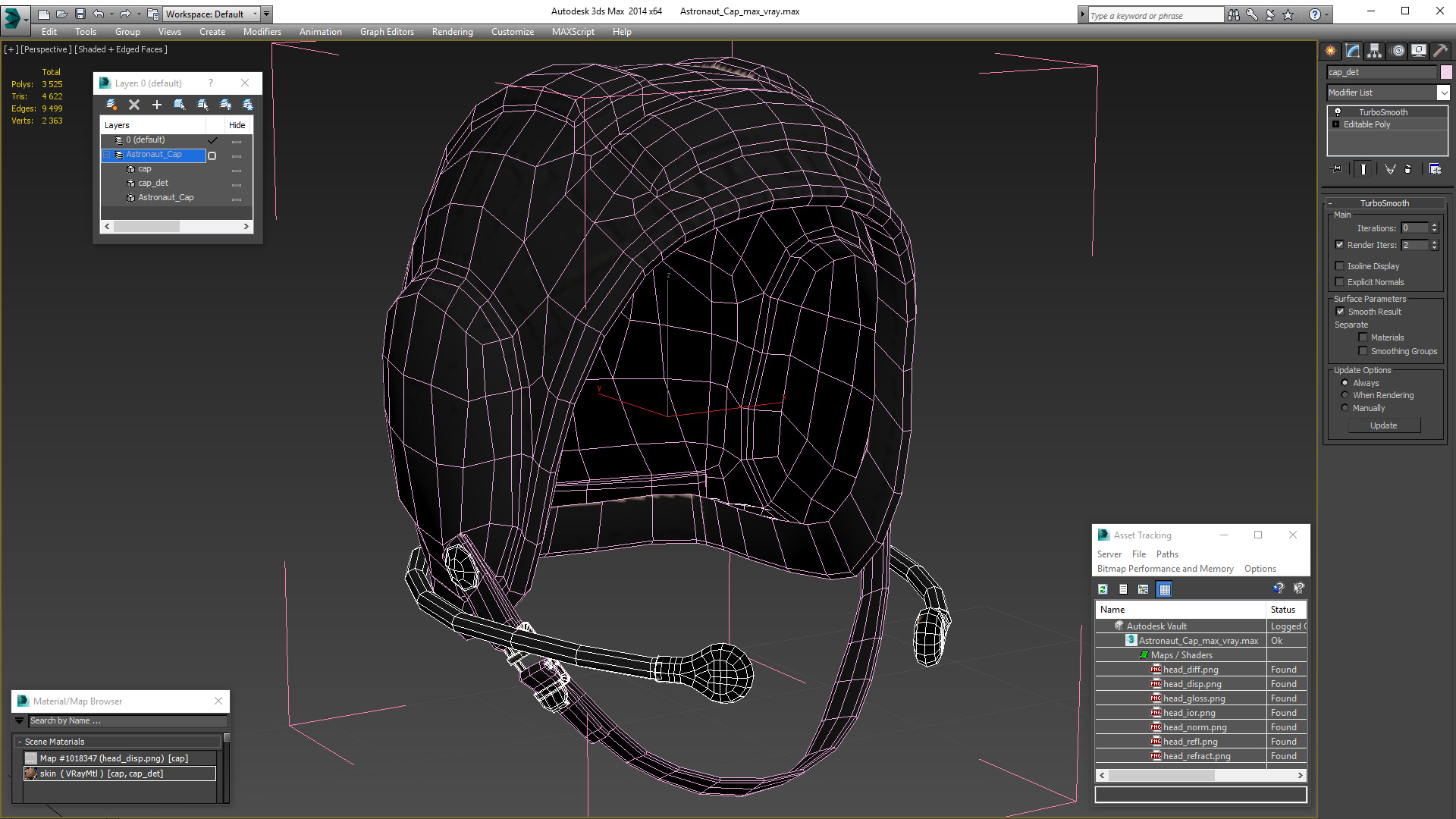This screenshot has width=1456, height=819.
Task: Open the Rendering menu
Action: [453, 32]
